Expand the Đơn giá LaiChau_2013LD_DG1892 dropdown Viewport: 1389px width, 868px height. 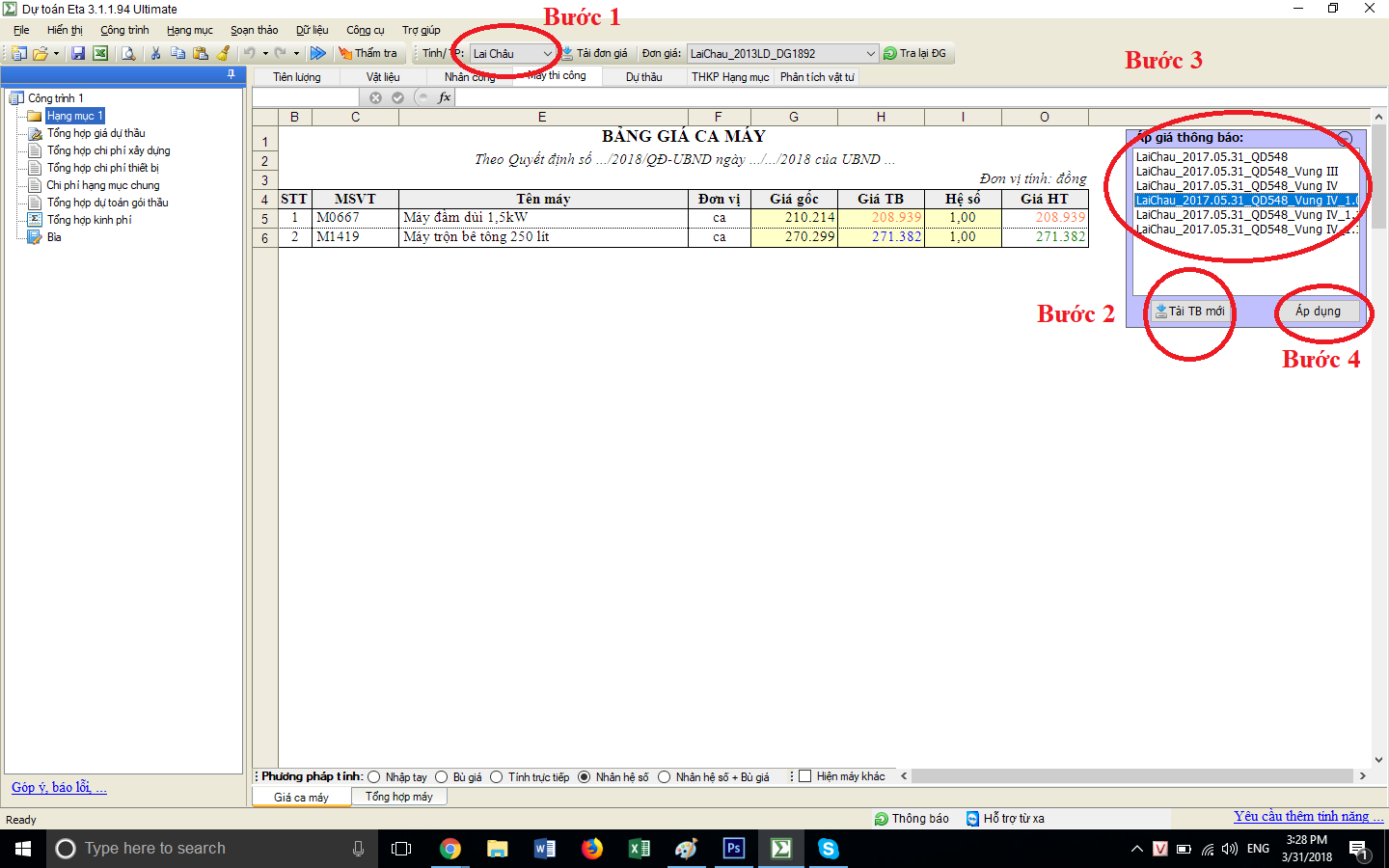coord(870,54)
